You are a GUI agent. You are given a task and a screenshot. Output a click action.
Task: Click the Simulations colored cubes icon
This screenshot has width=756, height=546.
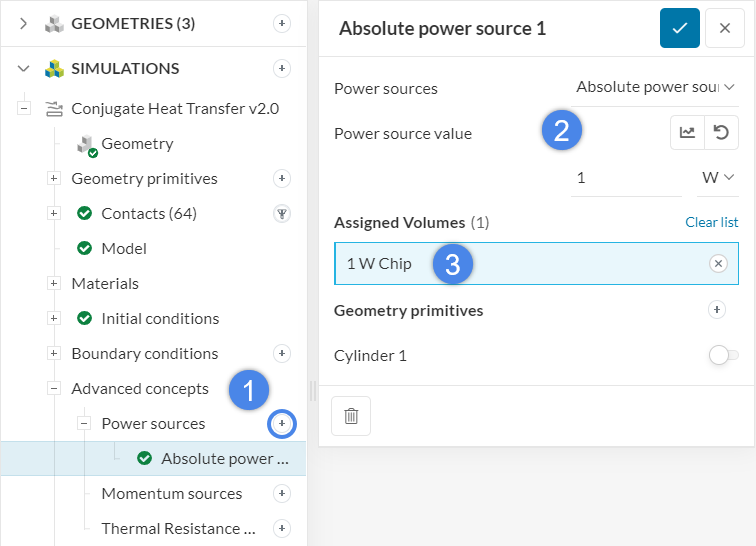(54, 68)
